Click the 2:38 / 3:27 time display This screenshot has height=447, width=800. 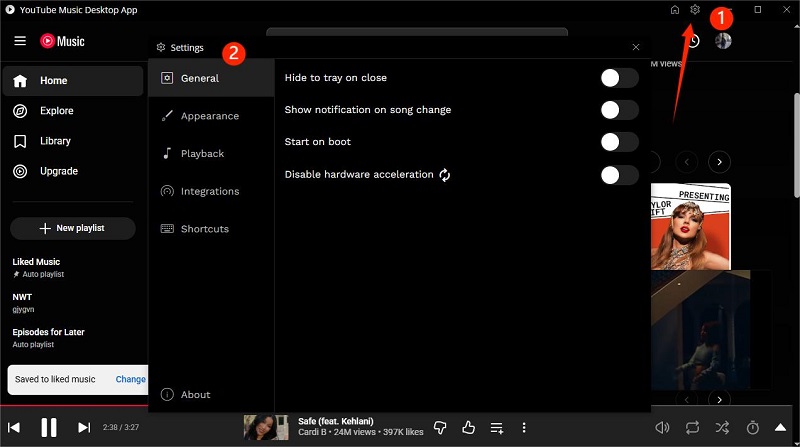pos(121,428)
